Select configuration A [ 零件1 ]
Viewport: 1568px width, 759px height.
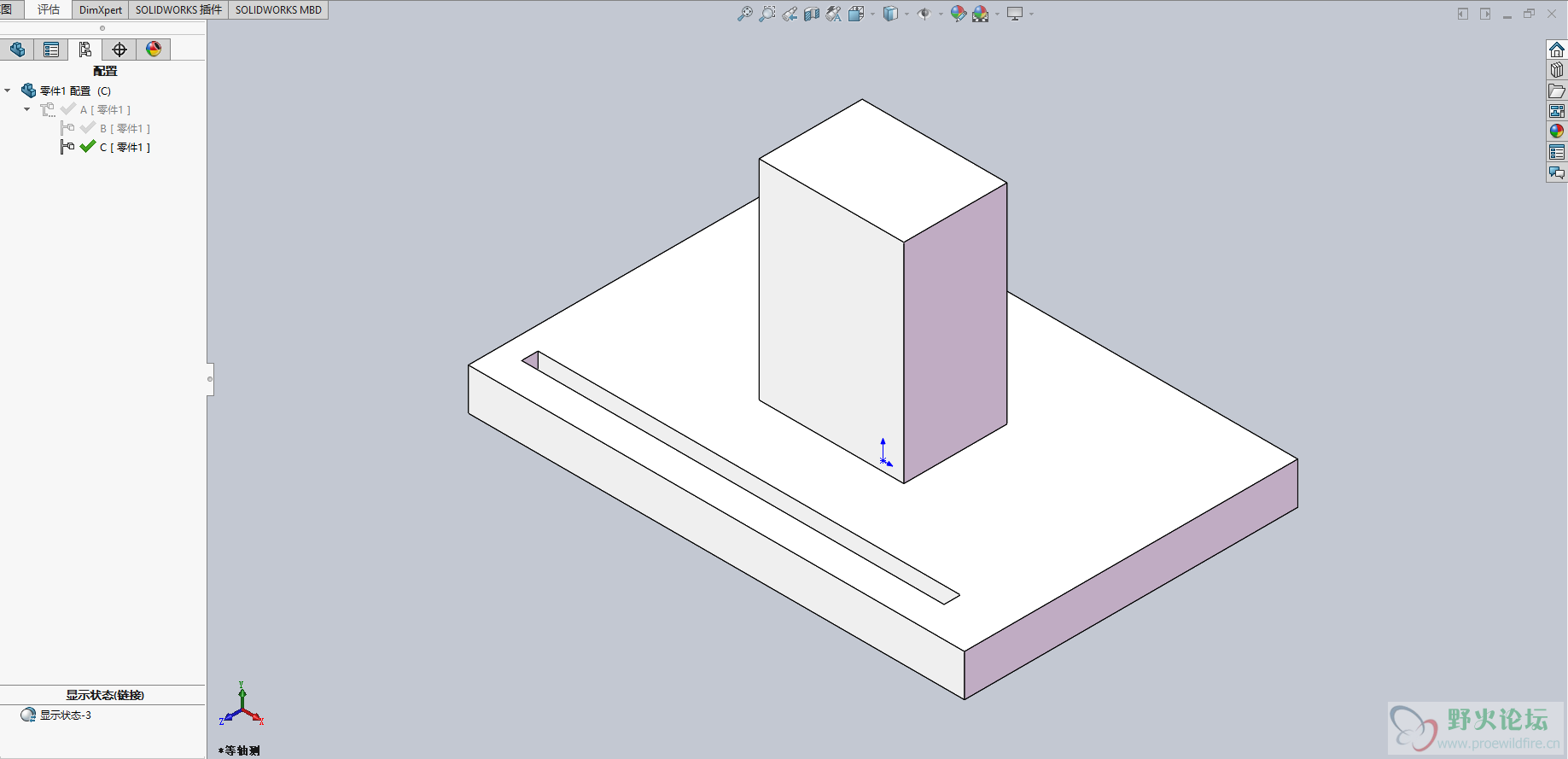pyautogui.click(x=105, y=109)
